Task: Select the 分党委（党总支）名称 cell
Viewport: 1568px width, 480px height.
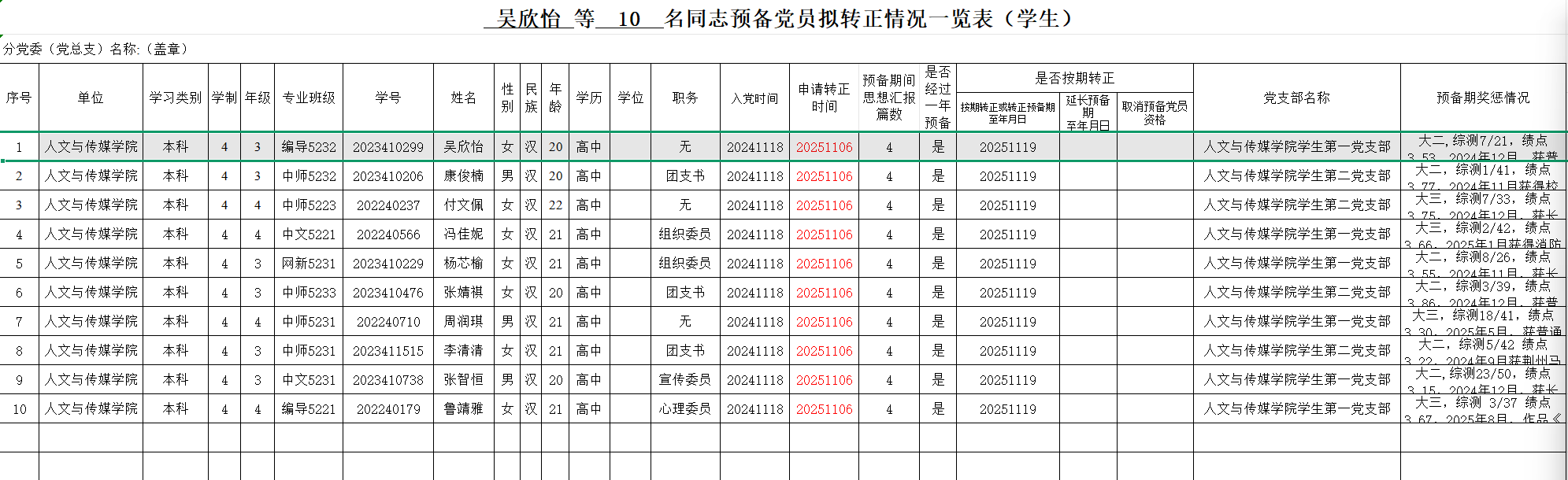Action: point(96,49)
